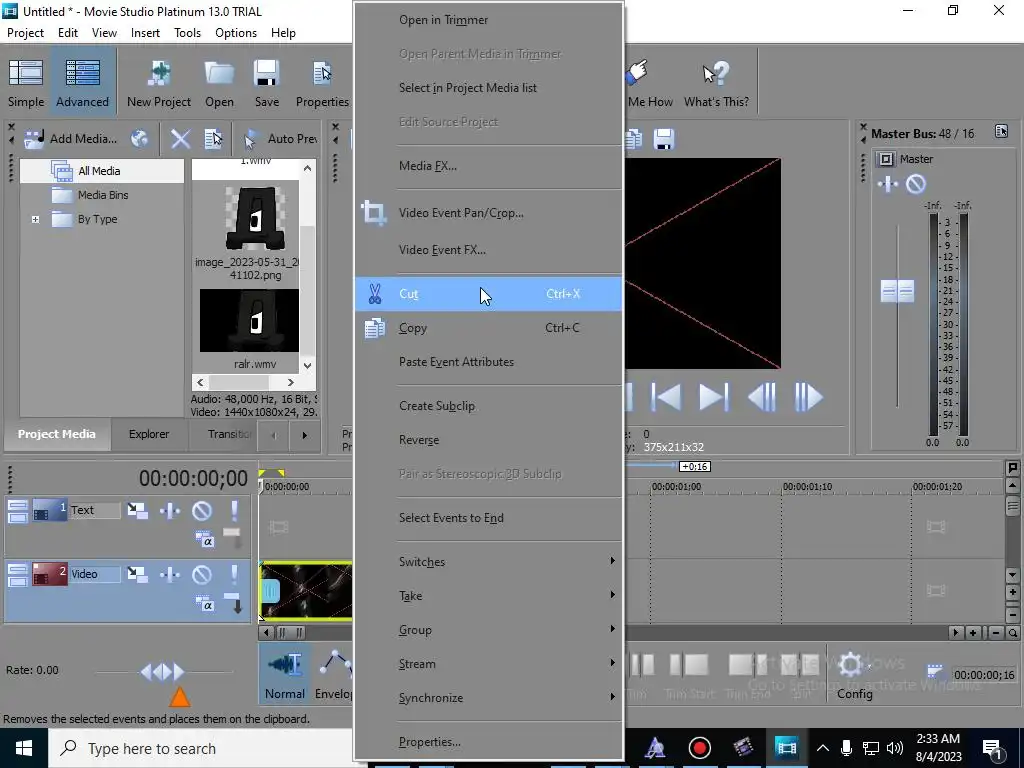Open Master Bus FX icon

click(x=888, y=184)
